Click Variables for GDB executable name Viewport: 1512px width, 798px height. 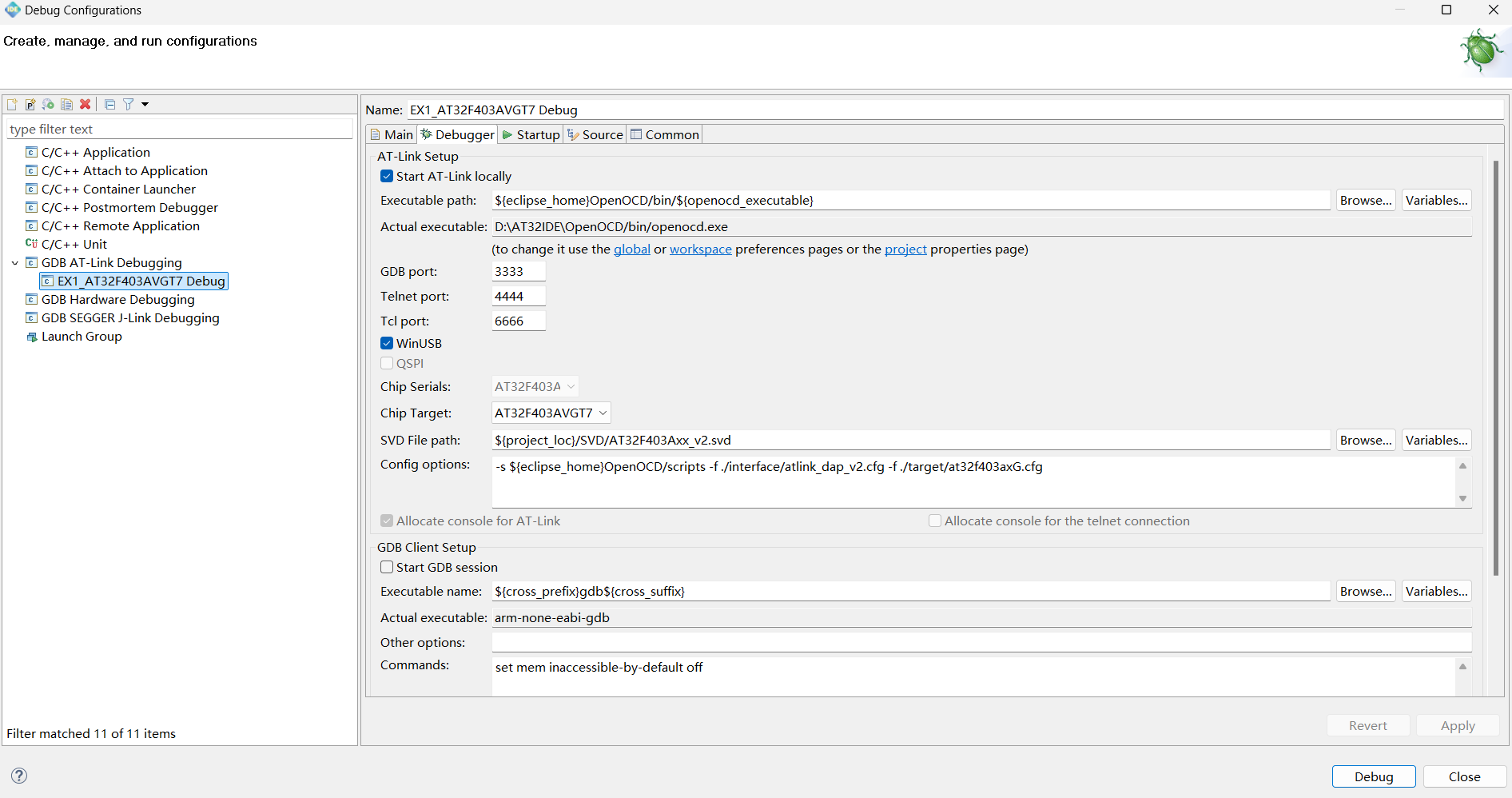click(x=1436, y=591)
